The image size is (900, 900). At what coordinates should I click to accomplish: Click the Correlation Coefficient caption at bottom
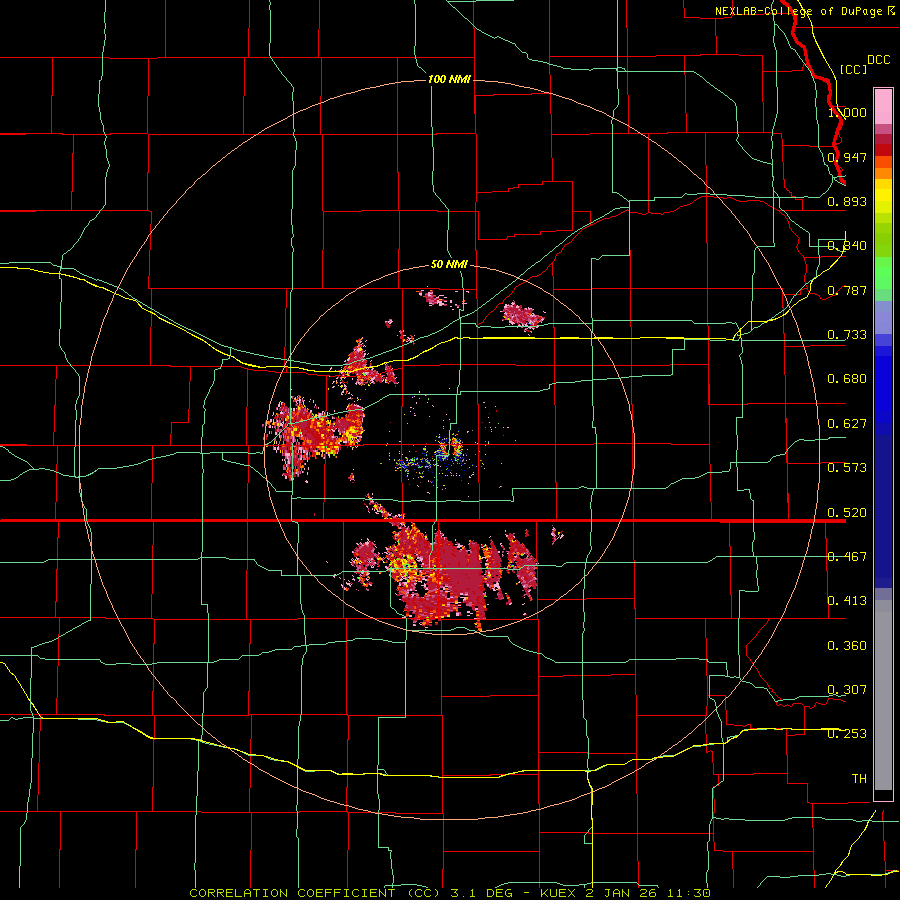pos(450,893)
